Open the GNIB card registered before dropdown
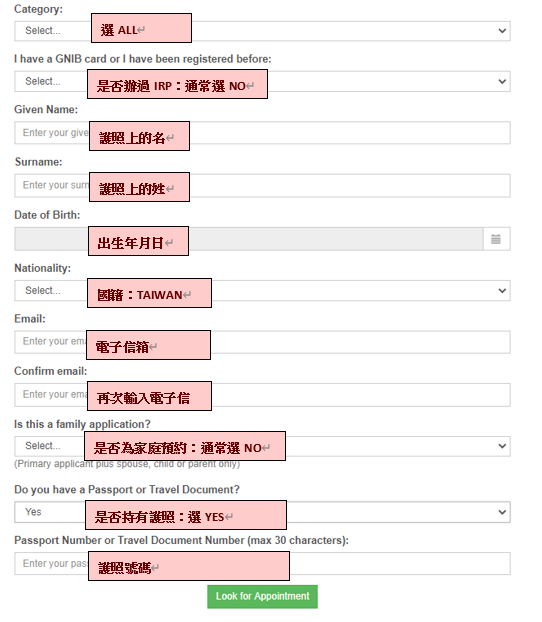 point(262,81)
